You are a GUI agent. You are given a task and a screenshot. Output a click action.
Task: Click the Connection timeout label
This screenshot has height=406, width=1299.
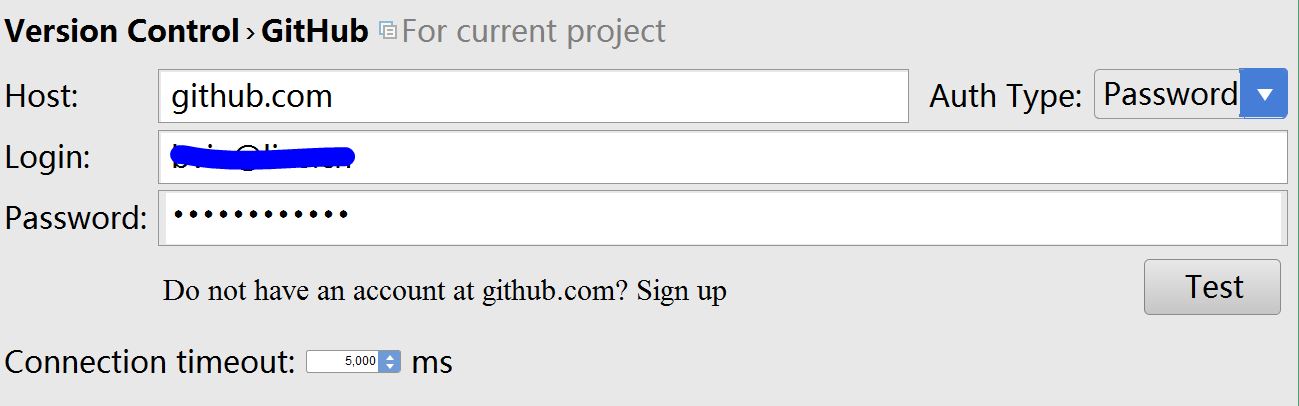[150, 361]
